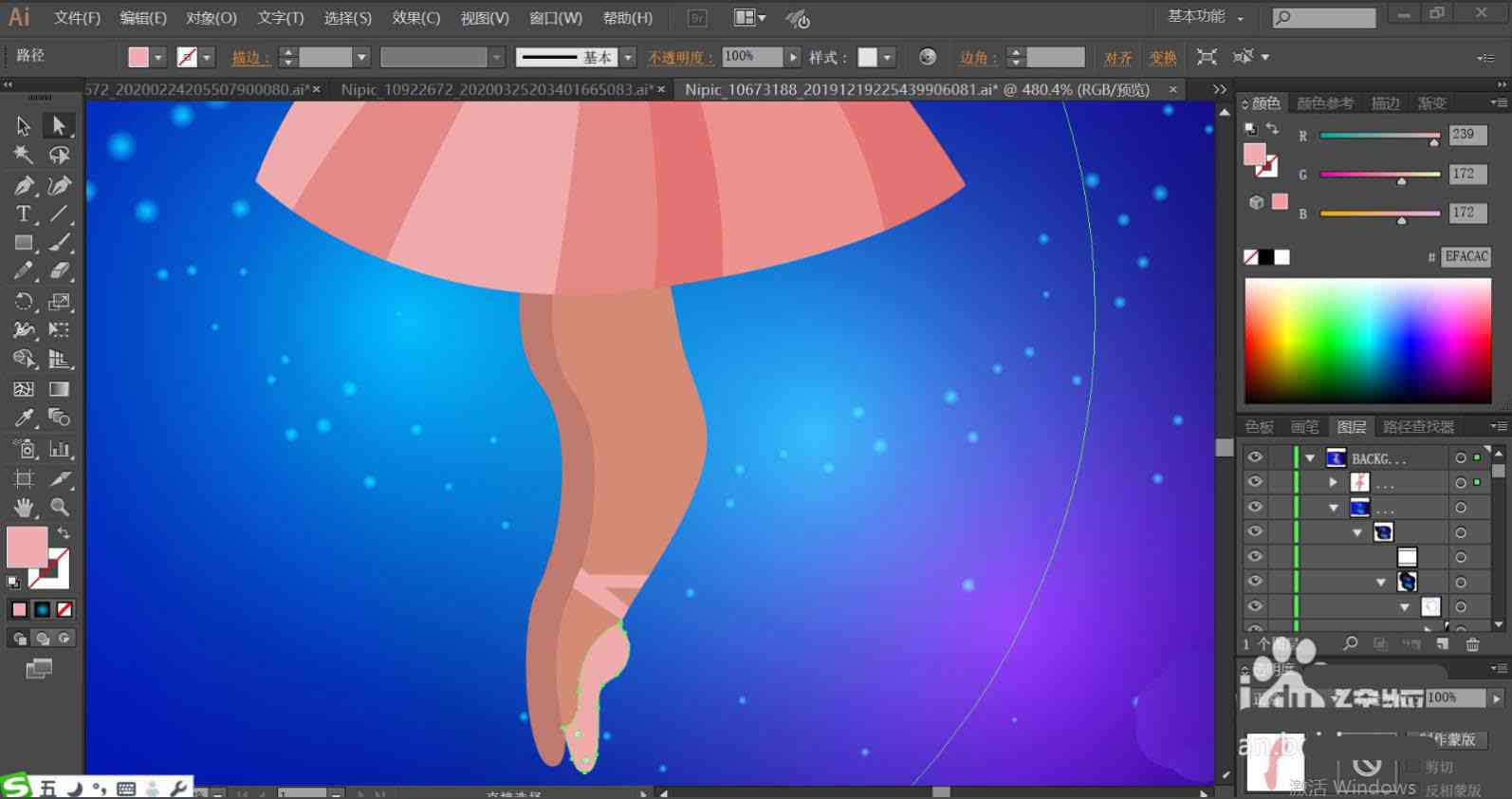The height and width of the screenshot is (799, 1512).
Task: Click the 对齐 link in control bar
Action: tap(1118, 58)
